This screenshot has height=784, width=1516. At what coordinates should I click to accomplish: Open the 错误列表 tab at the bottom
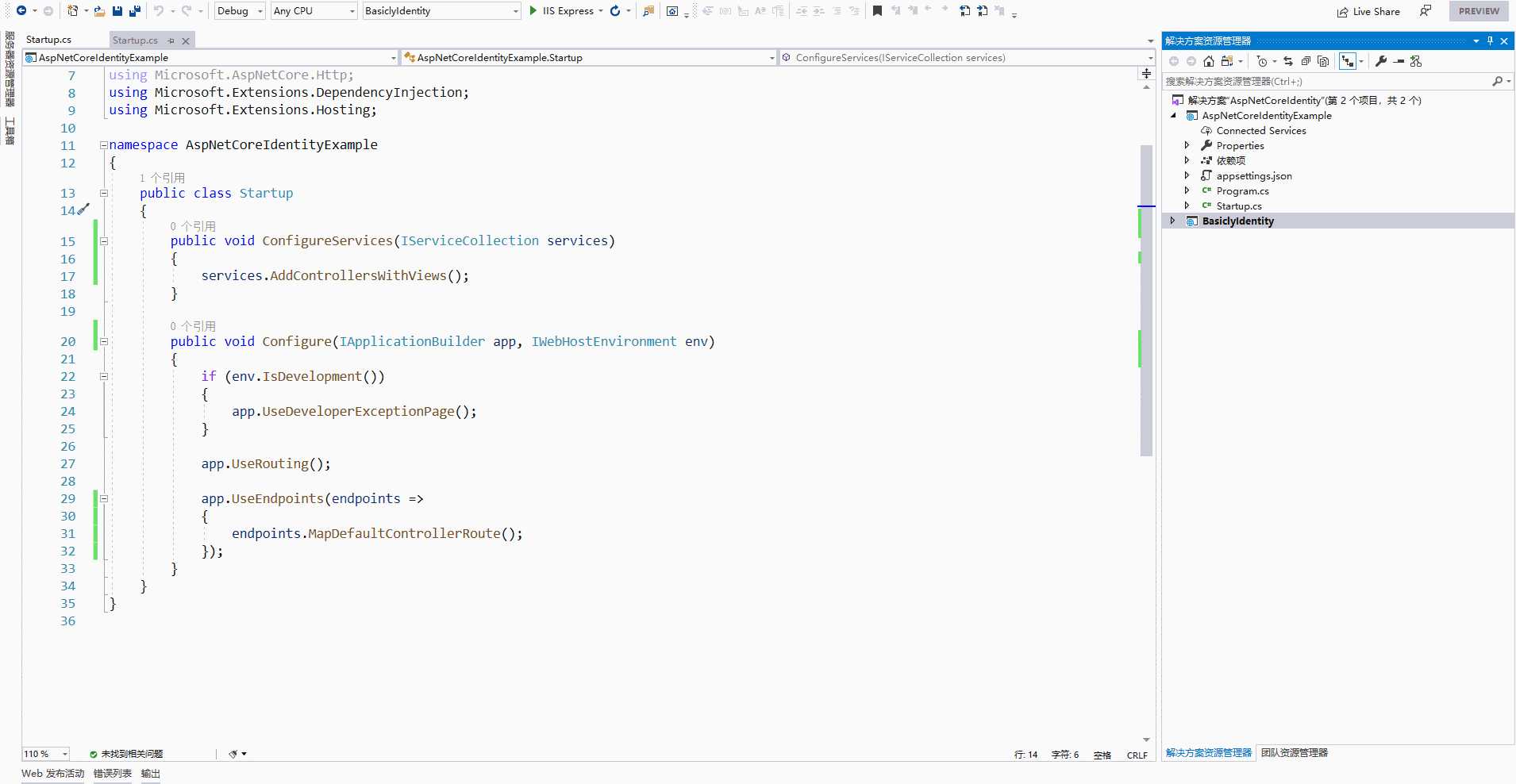112,774
